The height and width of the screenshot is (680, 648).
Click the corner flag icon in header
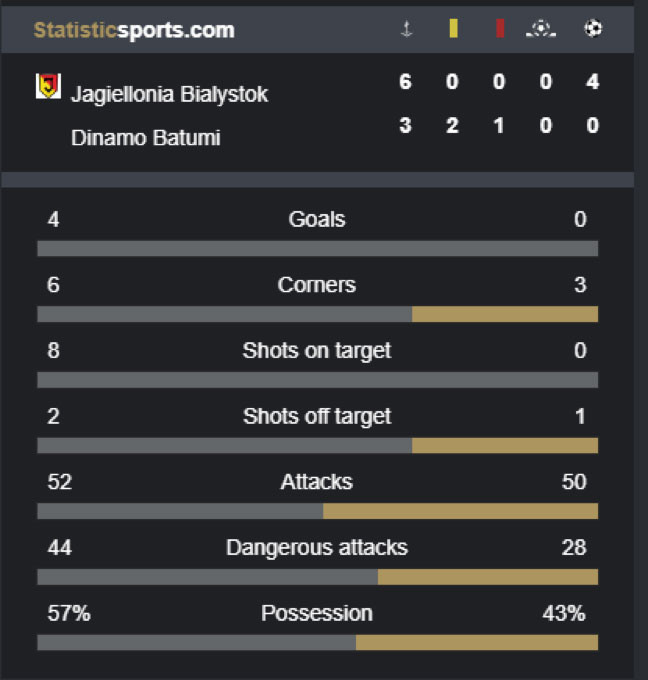pyautogui.click(x=406, y=29)
